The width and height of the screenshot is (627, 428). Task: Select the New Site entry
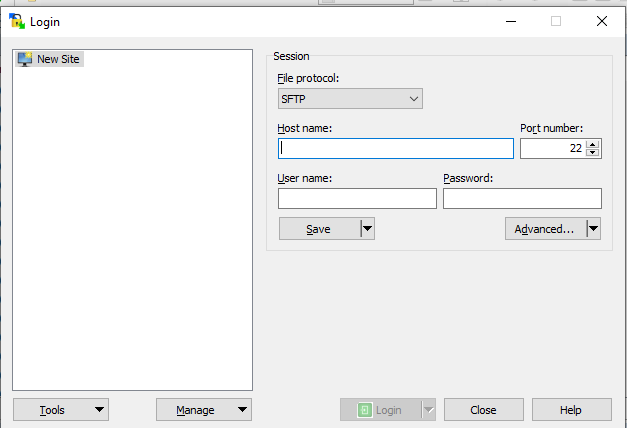(50, 59)
